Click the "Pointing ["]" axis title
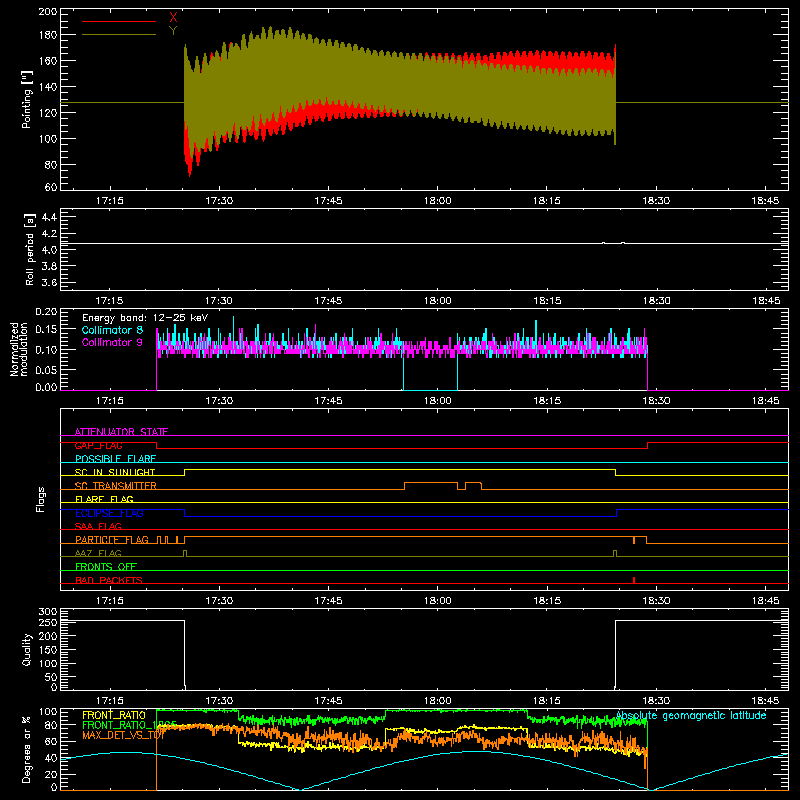The image size is (800, 800). coord(27,99)
